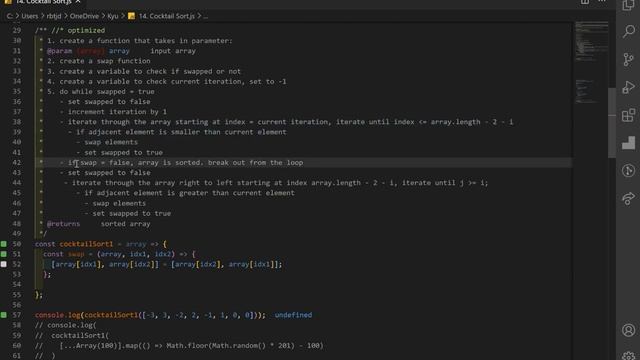
Task: Click the staircase-shaped activity bar icon
Action: coord(629,143)
